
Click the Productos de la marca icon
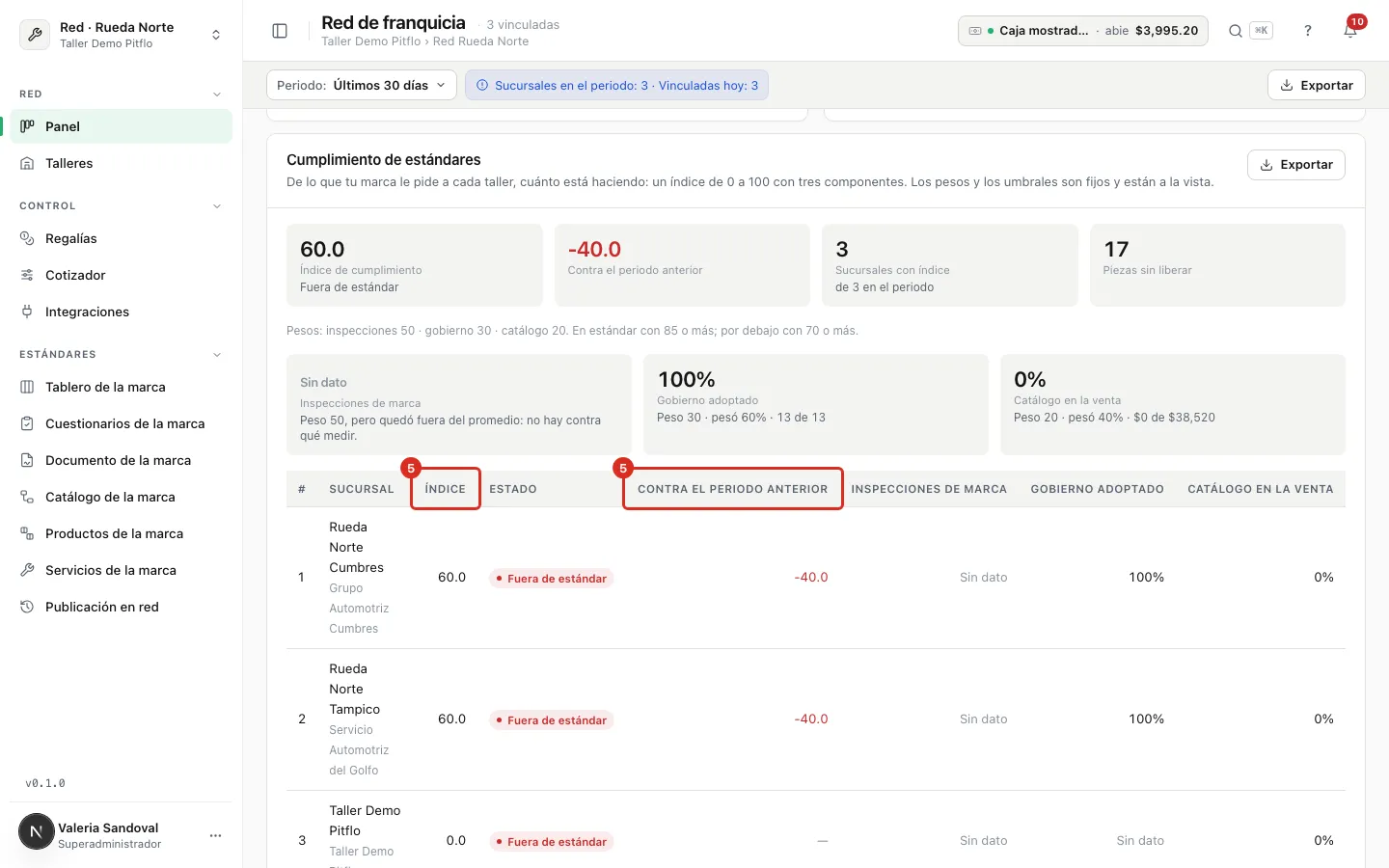point(27,533)
